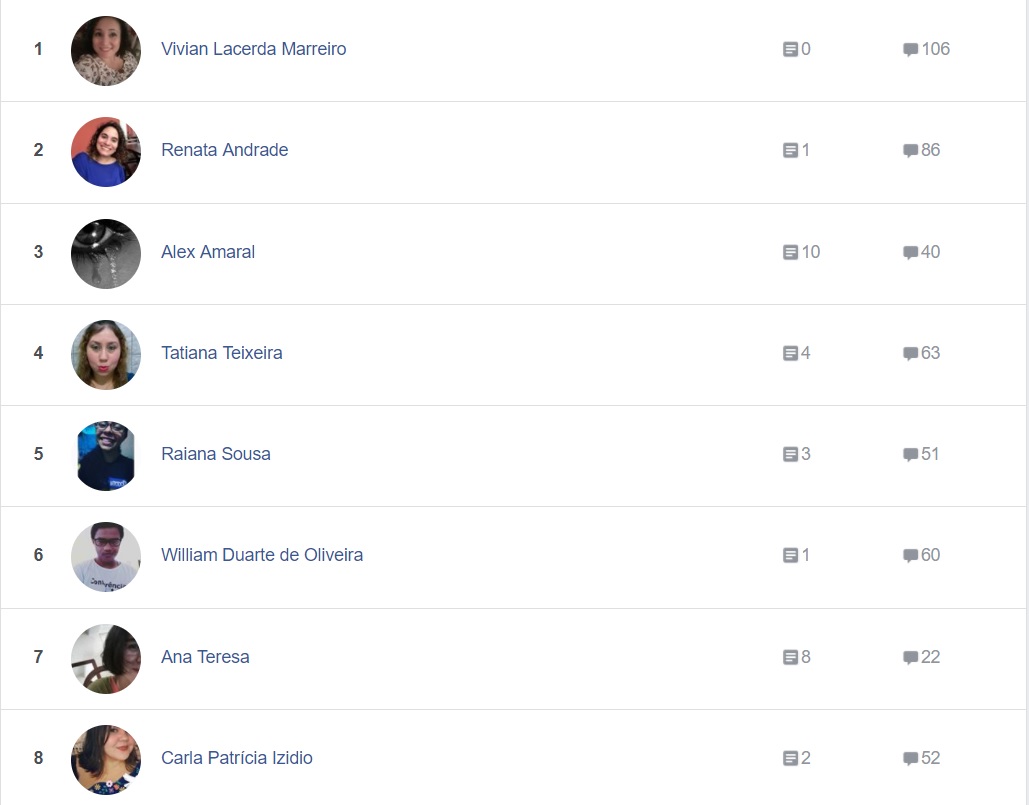Screen dimensions: 1029x805
Task: Open Carla Patrícia Izidio's name link
Action: point(237,758)
